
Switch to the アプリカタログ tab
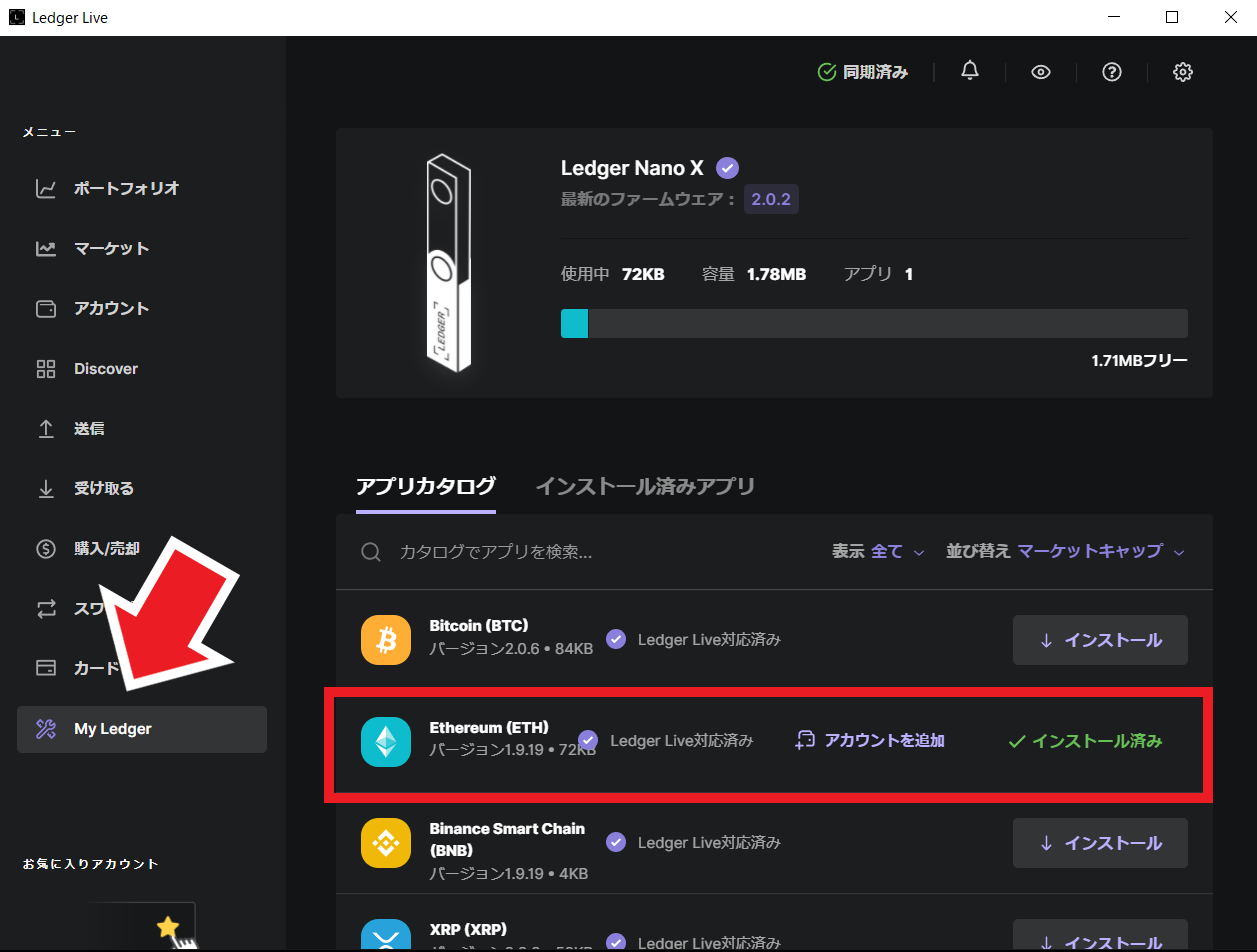point(426,487)
